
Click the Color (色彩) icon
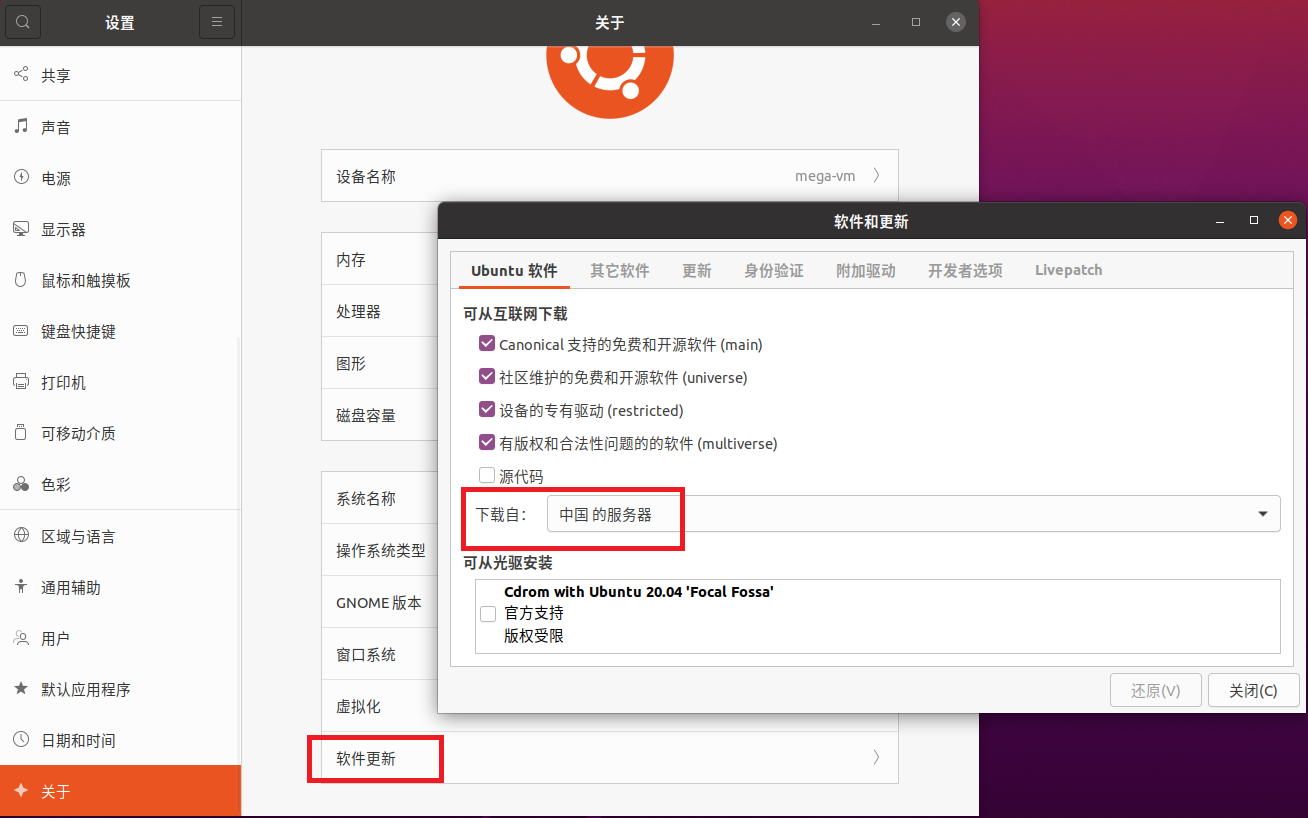click(x=21, y=484)
